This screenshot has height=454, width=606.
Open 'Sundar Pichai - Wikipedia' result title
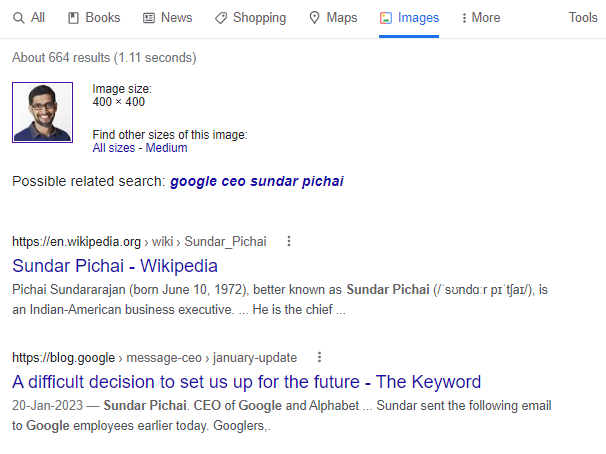(x=115, y=266)
